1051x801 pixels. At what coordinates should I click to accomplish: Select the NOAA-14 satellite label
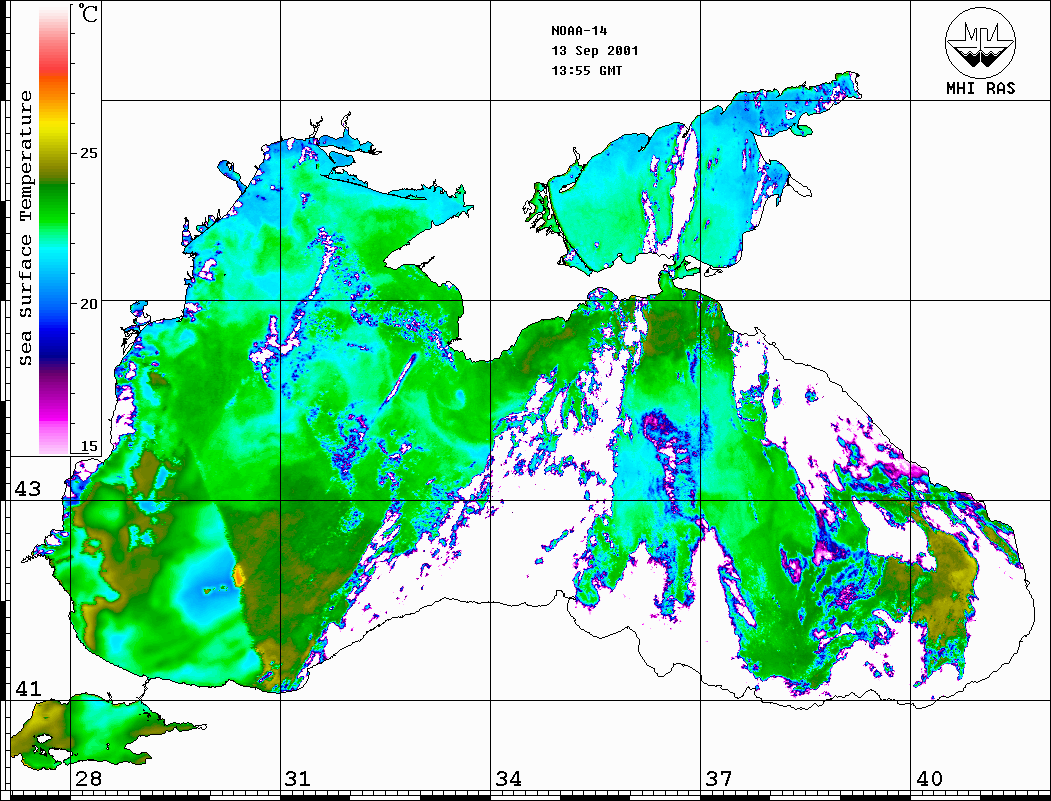(579, 31)
